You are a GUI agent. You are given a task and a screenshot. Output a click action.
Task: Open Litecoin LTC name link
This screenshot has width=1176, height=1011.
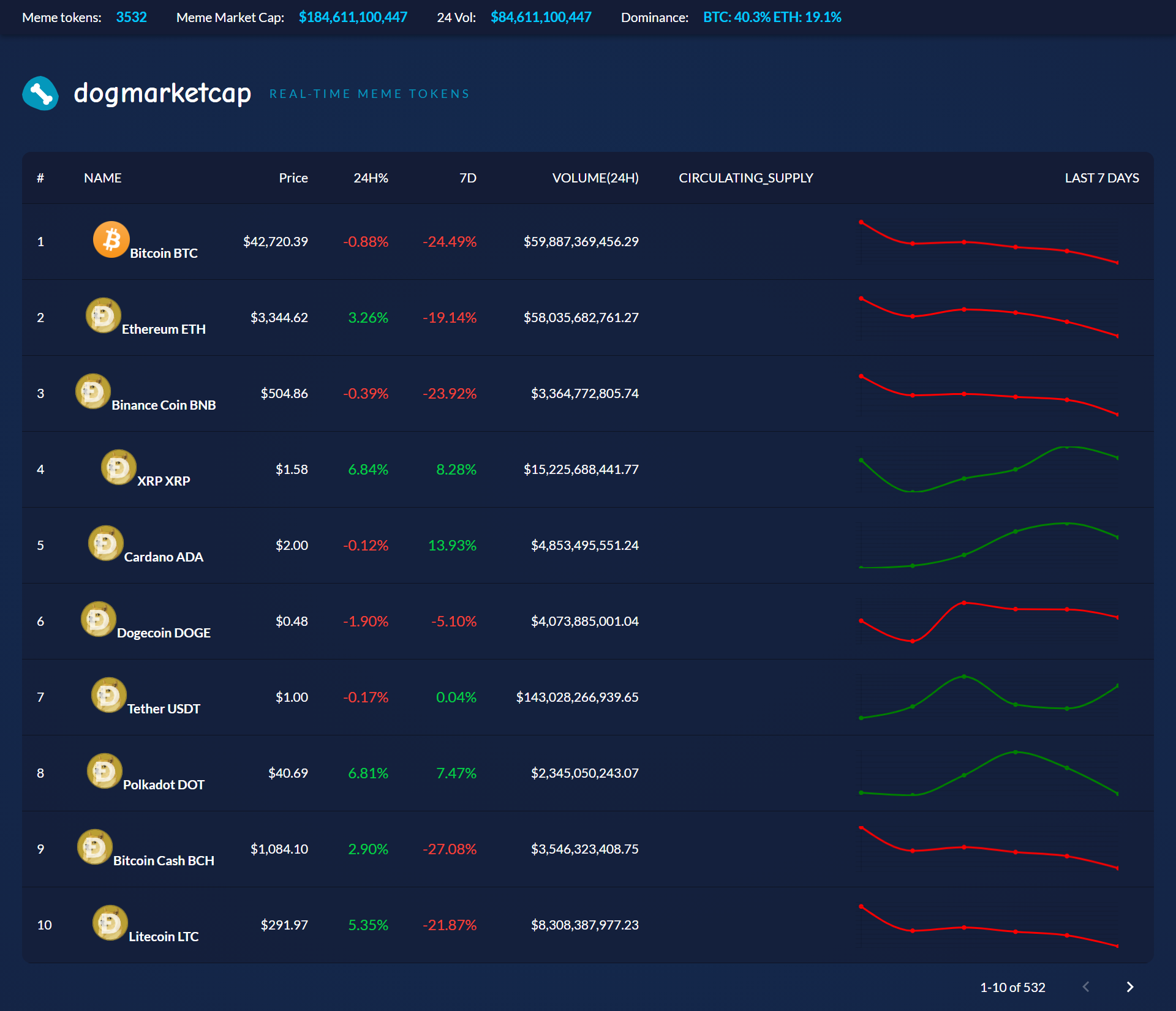164,937
